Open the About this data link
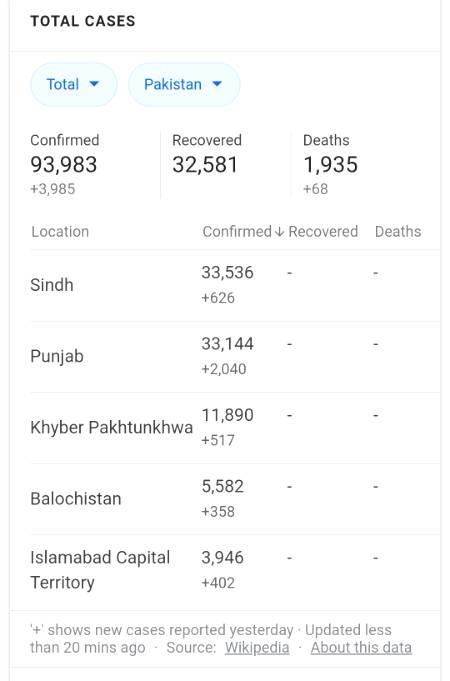Screen dimensions: 450x681 pyautogui.click(x=361, y=648)
